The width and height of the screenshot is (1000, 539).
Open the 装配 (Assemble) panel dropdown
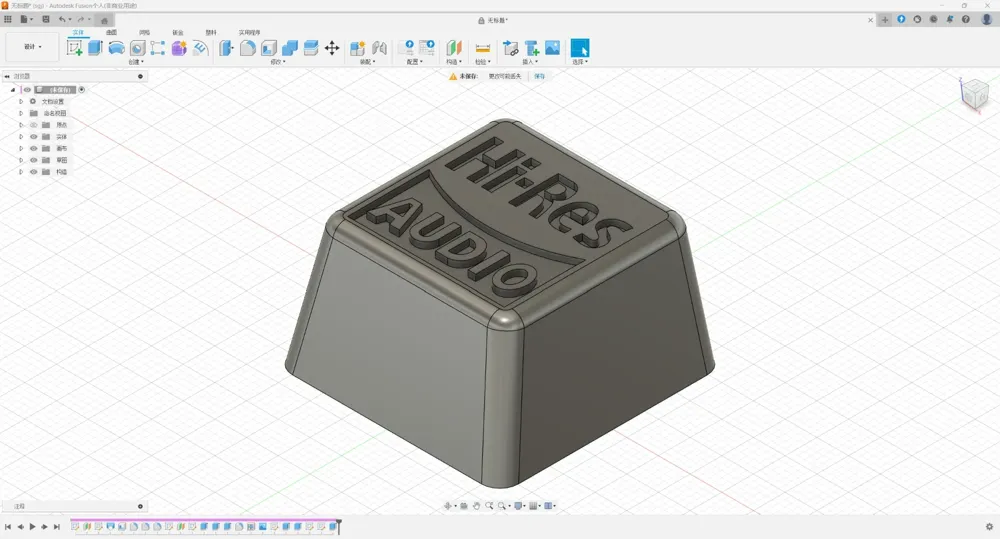(x=368, y=62)
